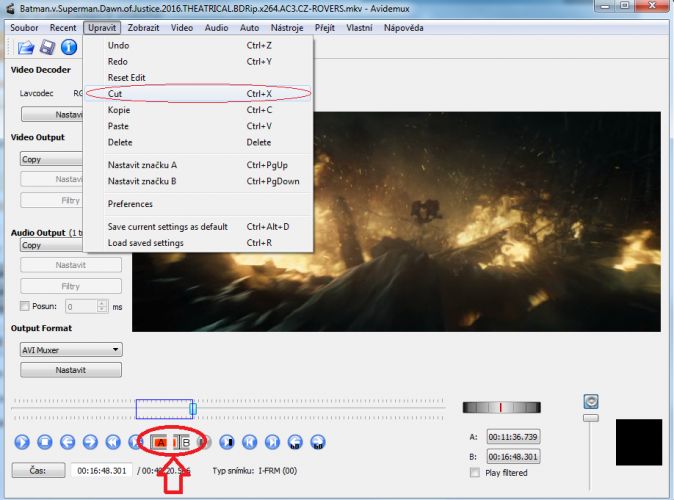Click the Open Video folder icon
This screenshot has height=500, width=674.
26,47
